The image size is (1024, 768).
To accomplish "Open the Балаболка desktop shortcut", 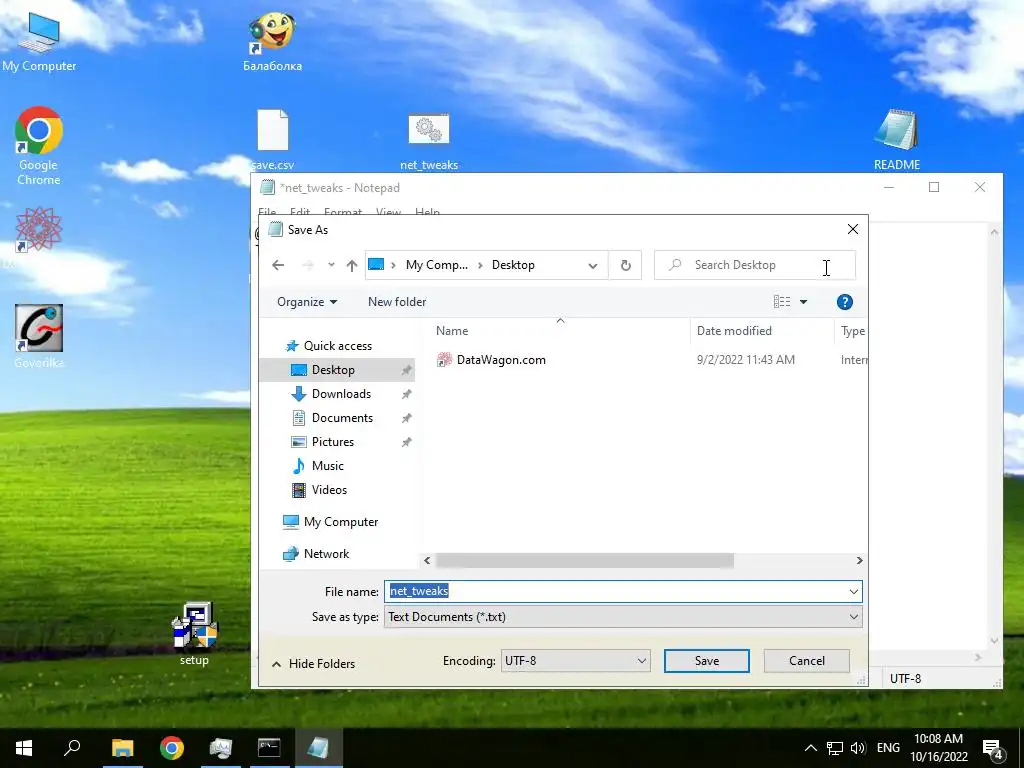I will 272,40.
